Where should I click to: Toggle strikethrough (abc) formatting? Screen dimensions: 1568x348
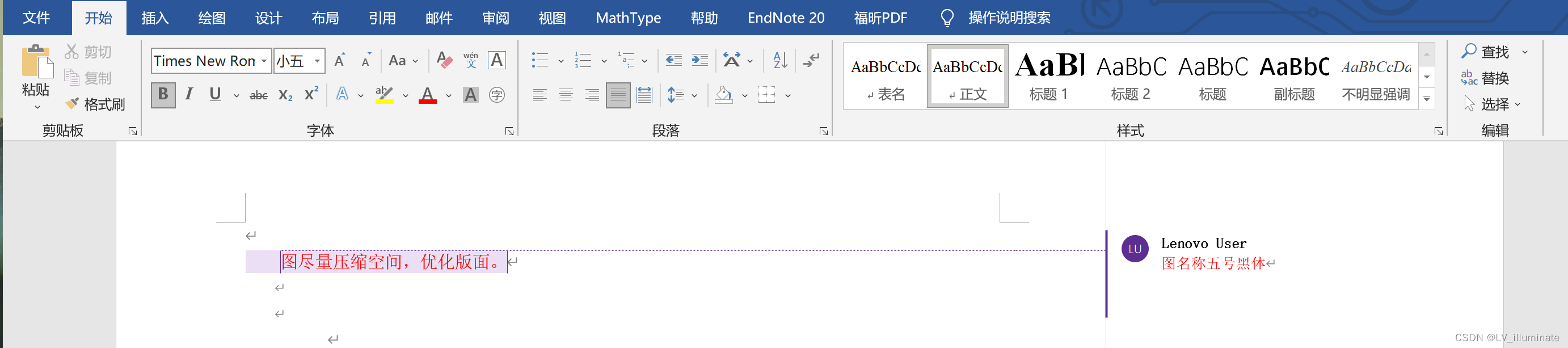[259, 95]
